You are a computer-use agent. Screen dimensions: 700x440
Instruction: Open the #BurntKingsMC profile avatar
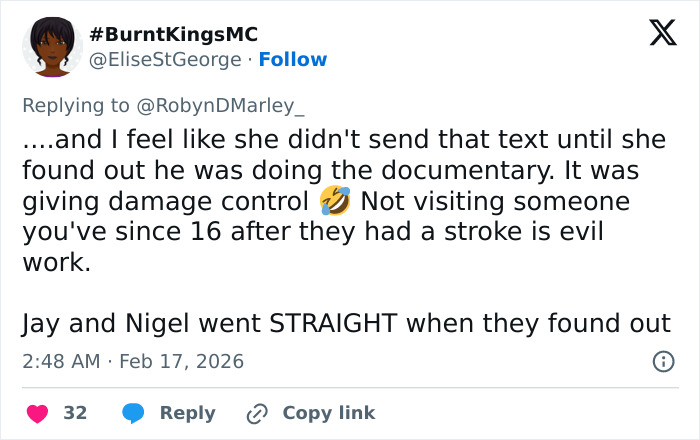[x=53, y=46]
